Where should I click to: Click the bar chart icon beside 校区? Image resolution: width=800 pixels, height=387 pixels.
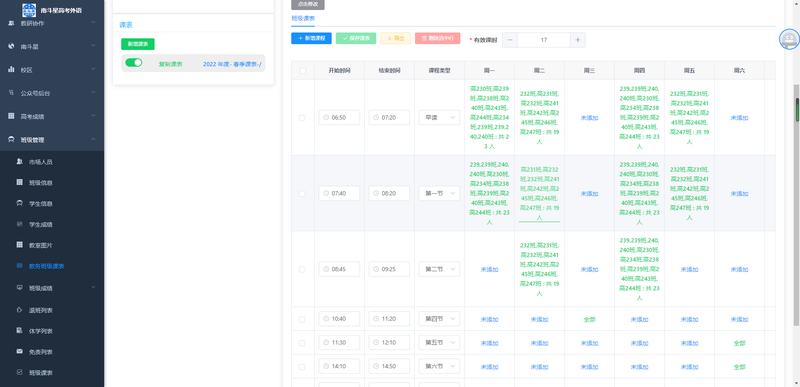(x=11, y=69)
